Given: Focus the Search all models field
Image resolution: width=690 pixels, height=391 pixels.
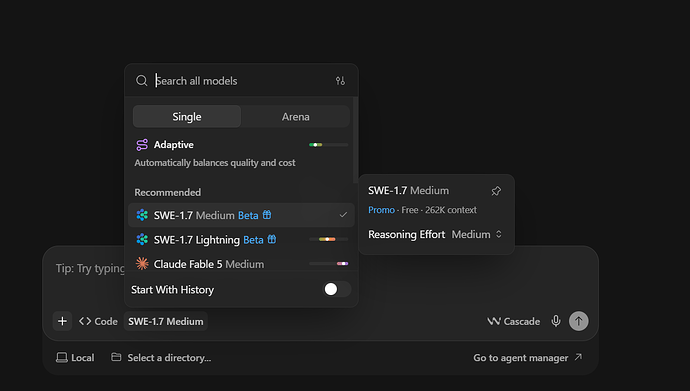Looking at the screenshot, I should pos(242,80).
